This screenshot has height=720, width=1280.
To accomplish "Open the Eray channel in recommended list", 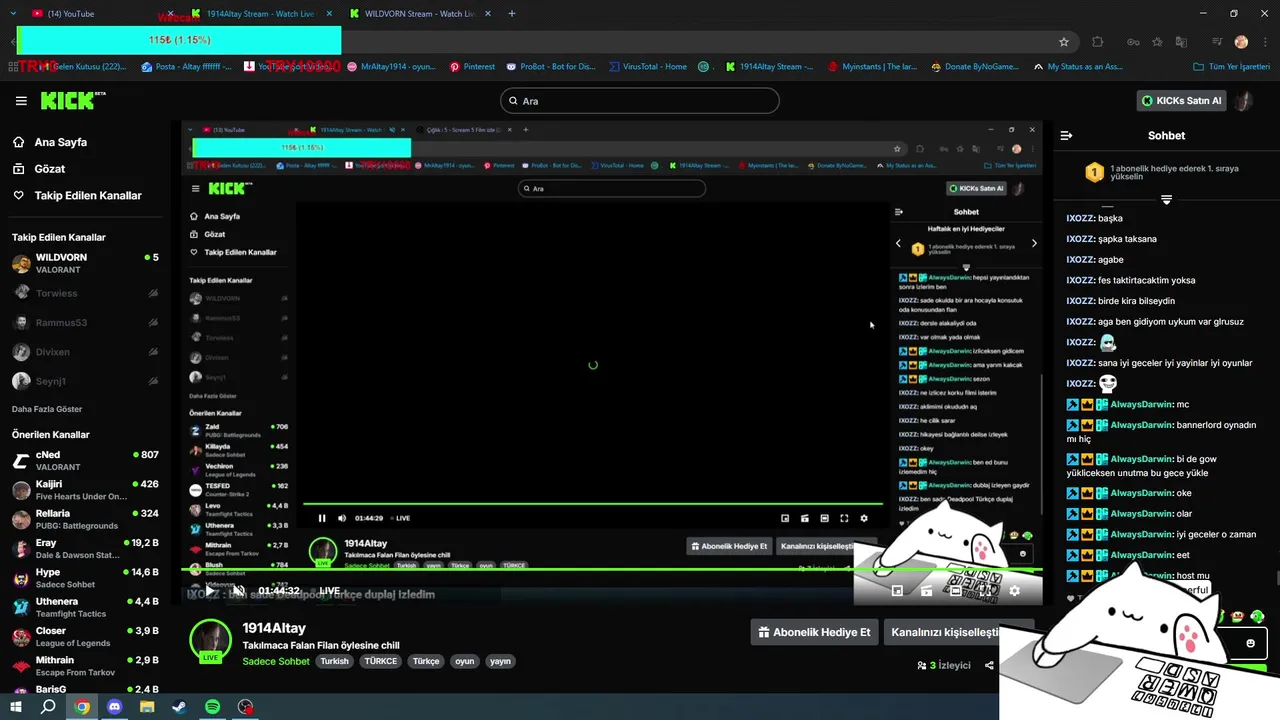I will pyautogui.click(x=85, y=549).
